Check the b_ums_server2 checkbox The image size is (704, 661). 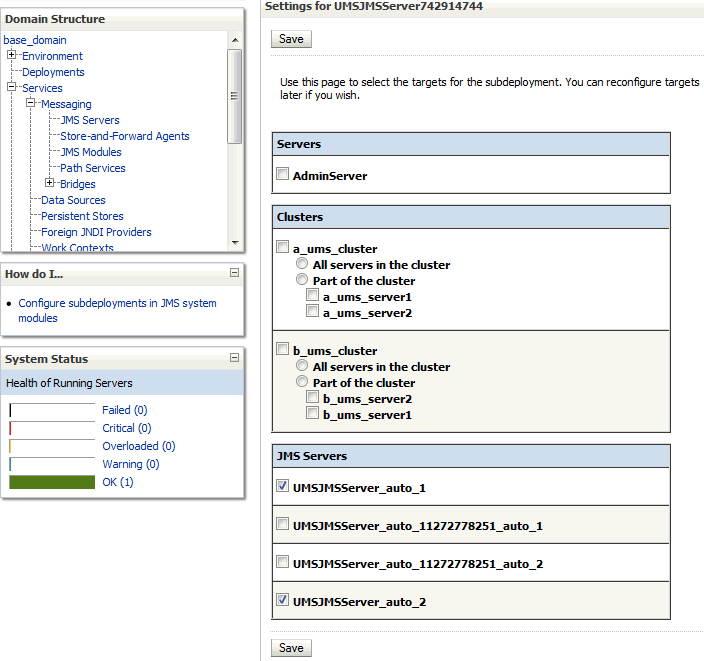point(312,397)
